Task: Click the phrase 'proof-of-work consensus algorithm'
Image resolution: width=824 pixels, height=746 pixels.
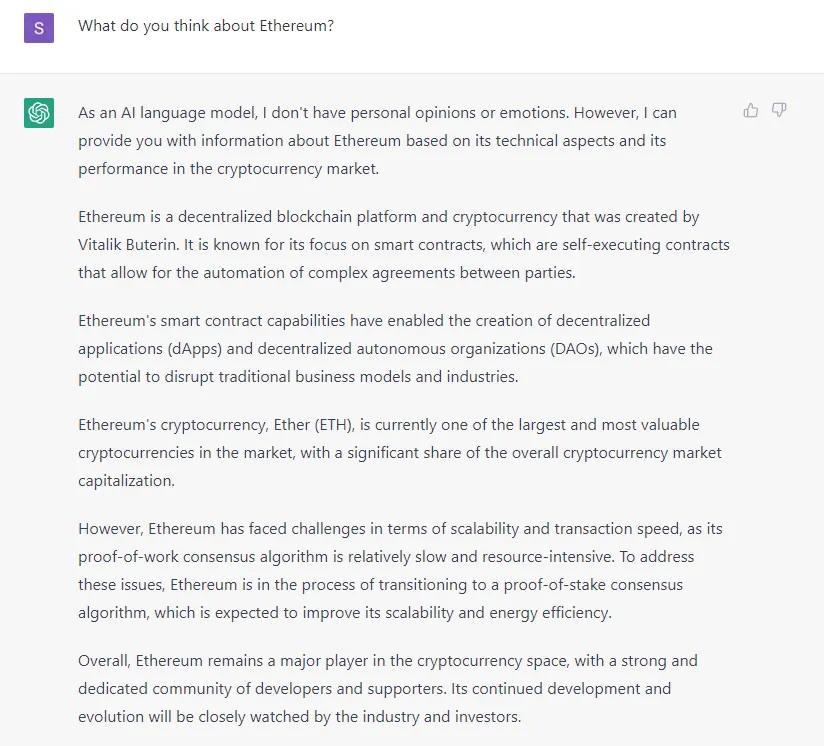Action: pos(203,557)
